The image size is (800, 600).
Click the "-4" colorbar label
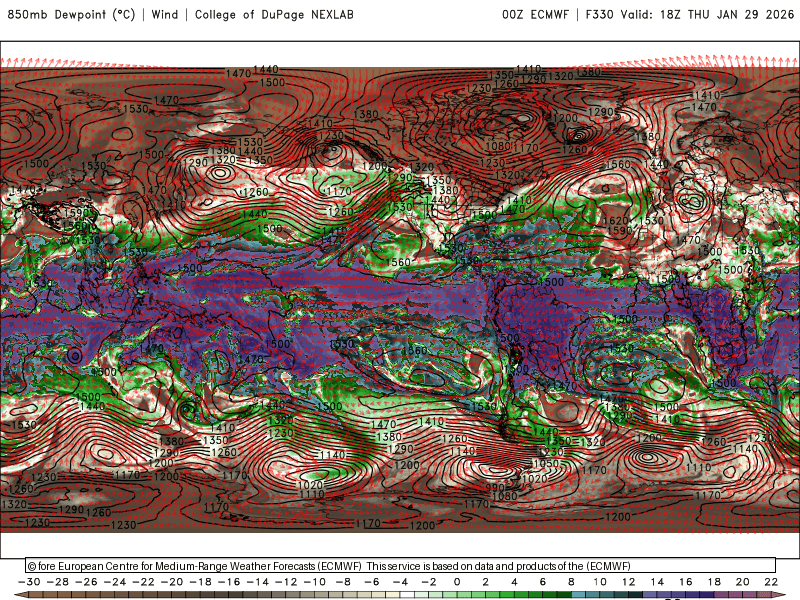click(400, 582)
